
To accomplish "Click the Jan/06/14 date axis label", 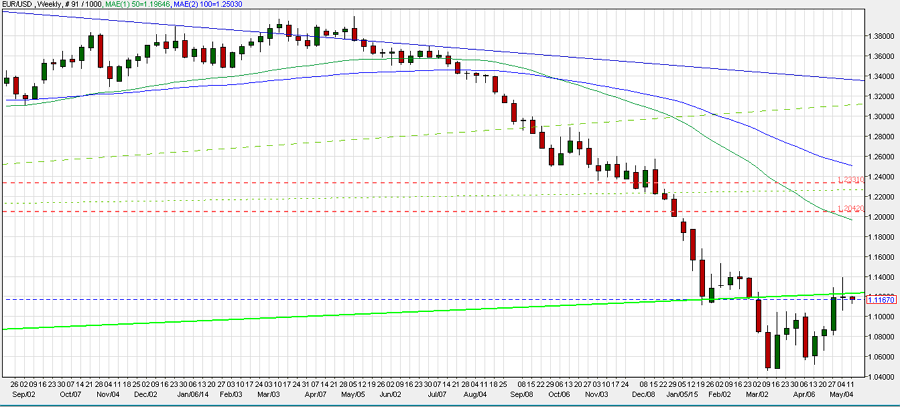I will click(x=193, y=396).
